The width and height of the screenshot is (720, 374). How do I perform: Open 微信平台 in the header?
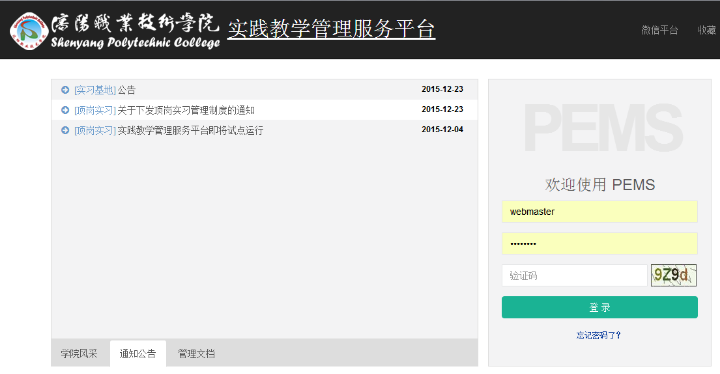click(659, 30)
